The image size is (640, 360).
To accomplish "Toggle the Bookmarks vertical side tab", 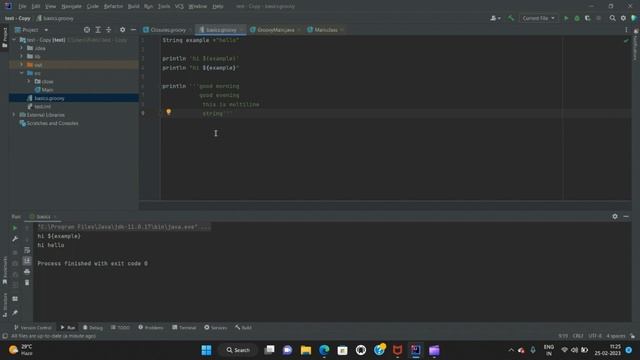I will [x=4, y=270].
